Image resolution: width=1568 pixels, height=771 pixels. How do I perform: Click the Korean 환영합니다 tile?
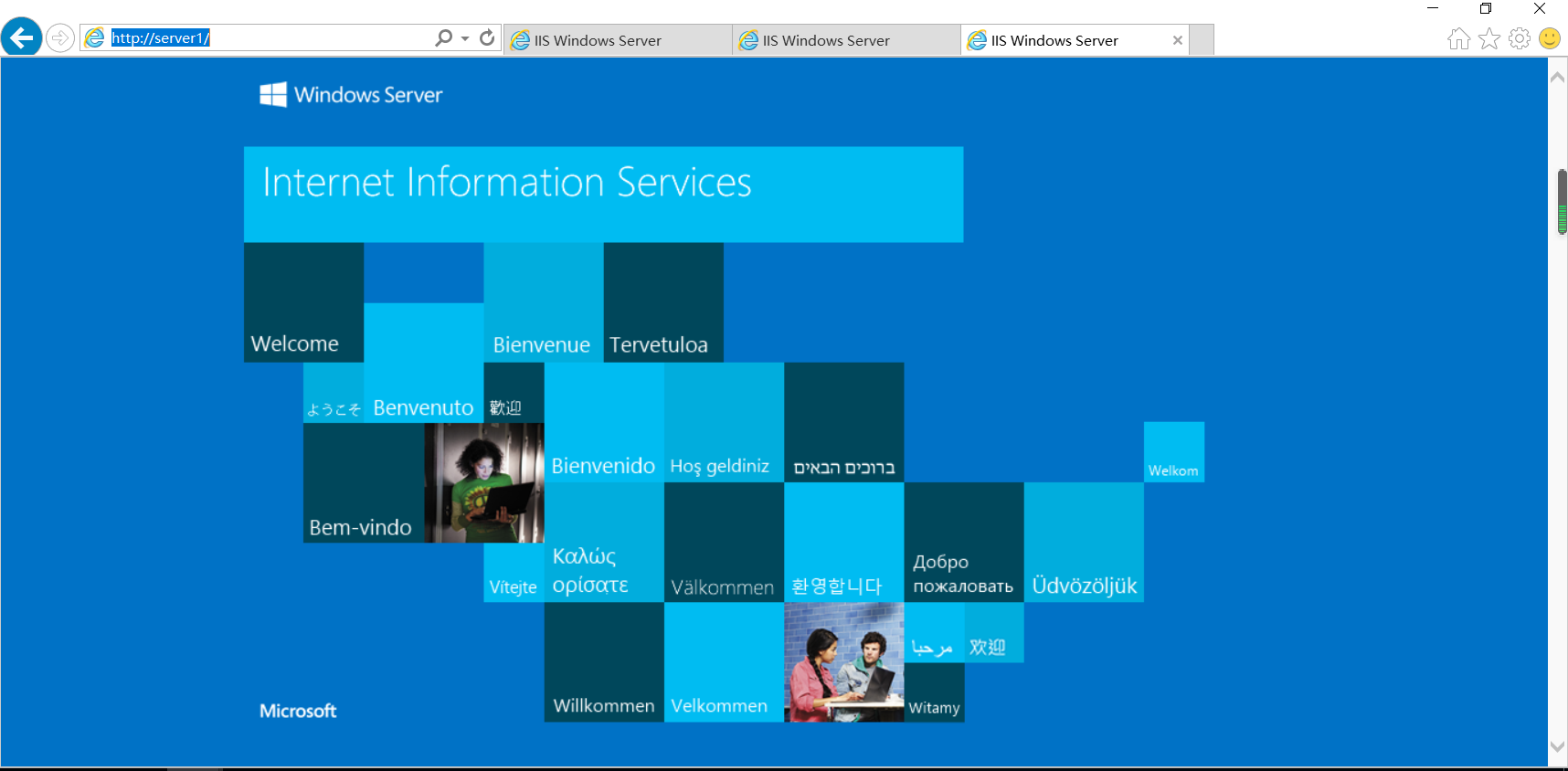(844, 543)
